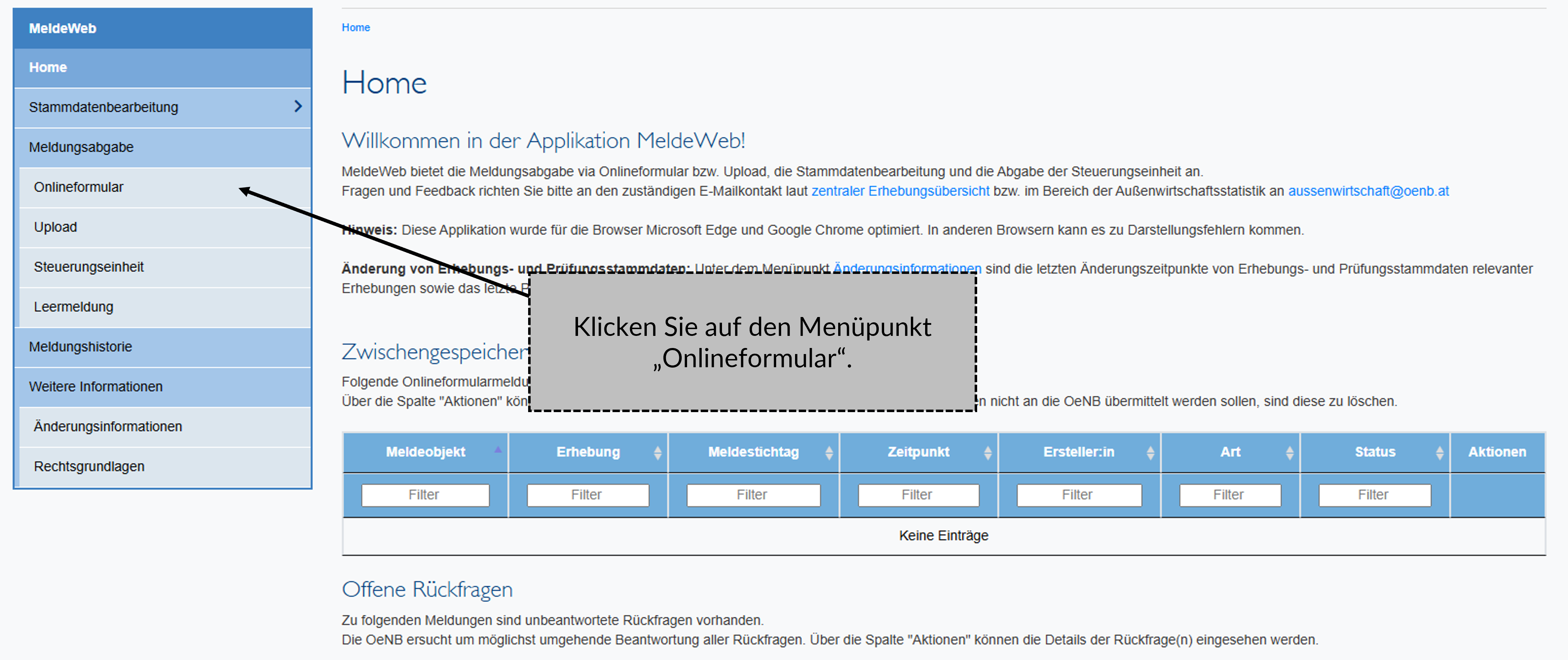This screenshot has width=1568, height=660.
Task: Click sort arrows on Art column
Action: tap(1289, 453)
